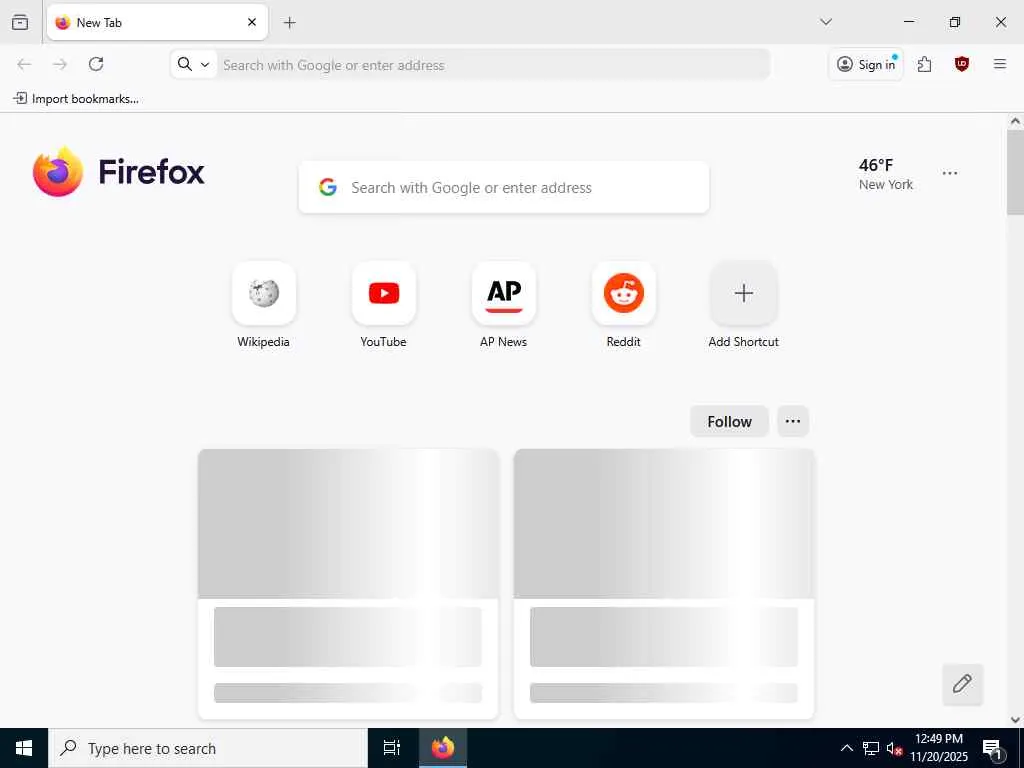
Task: Open the Firefox application menu
Action: click(x=999, y=64)
